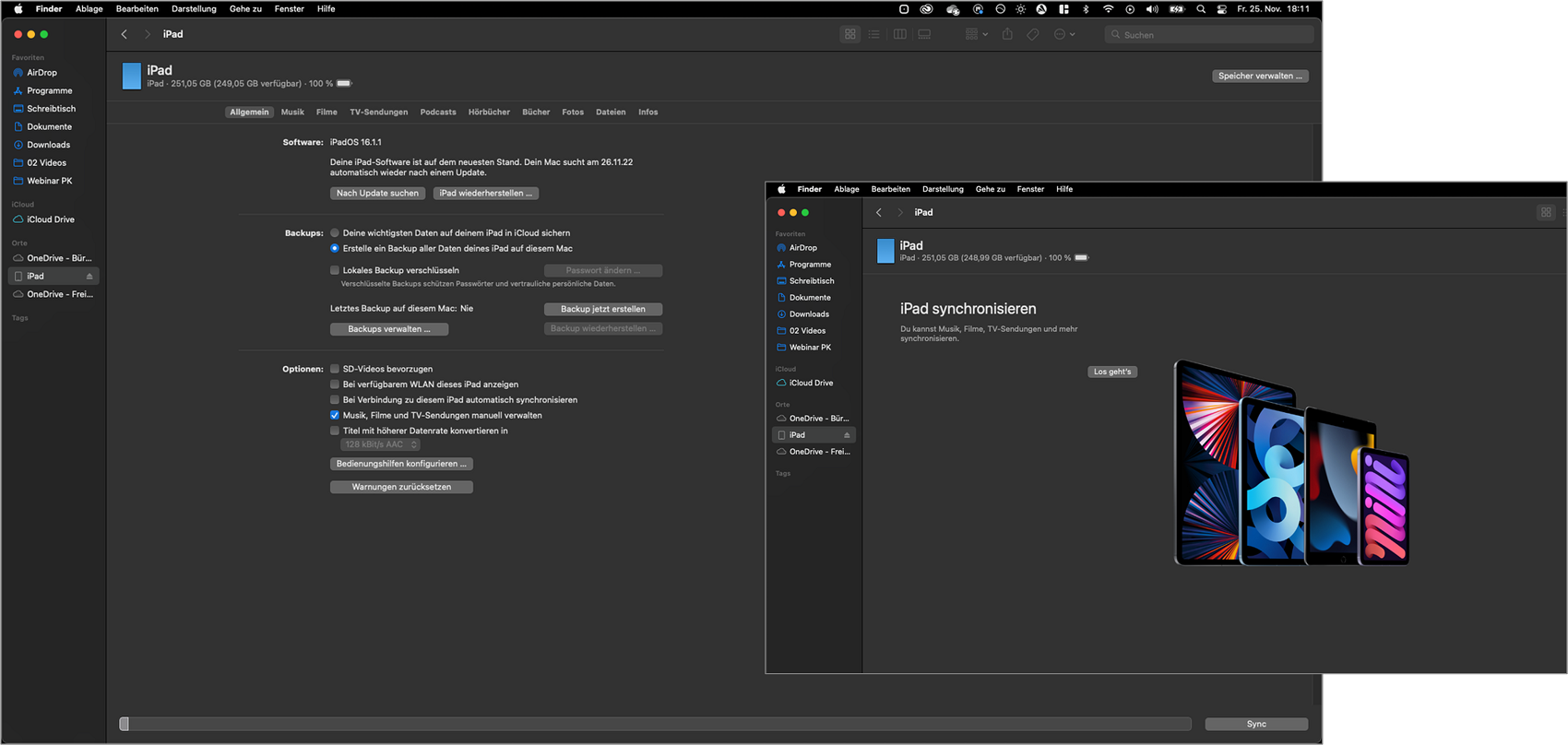
Task: Select backup on this Mac radio option
Action: pos(335,249)
